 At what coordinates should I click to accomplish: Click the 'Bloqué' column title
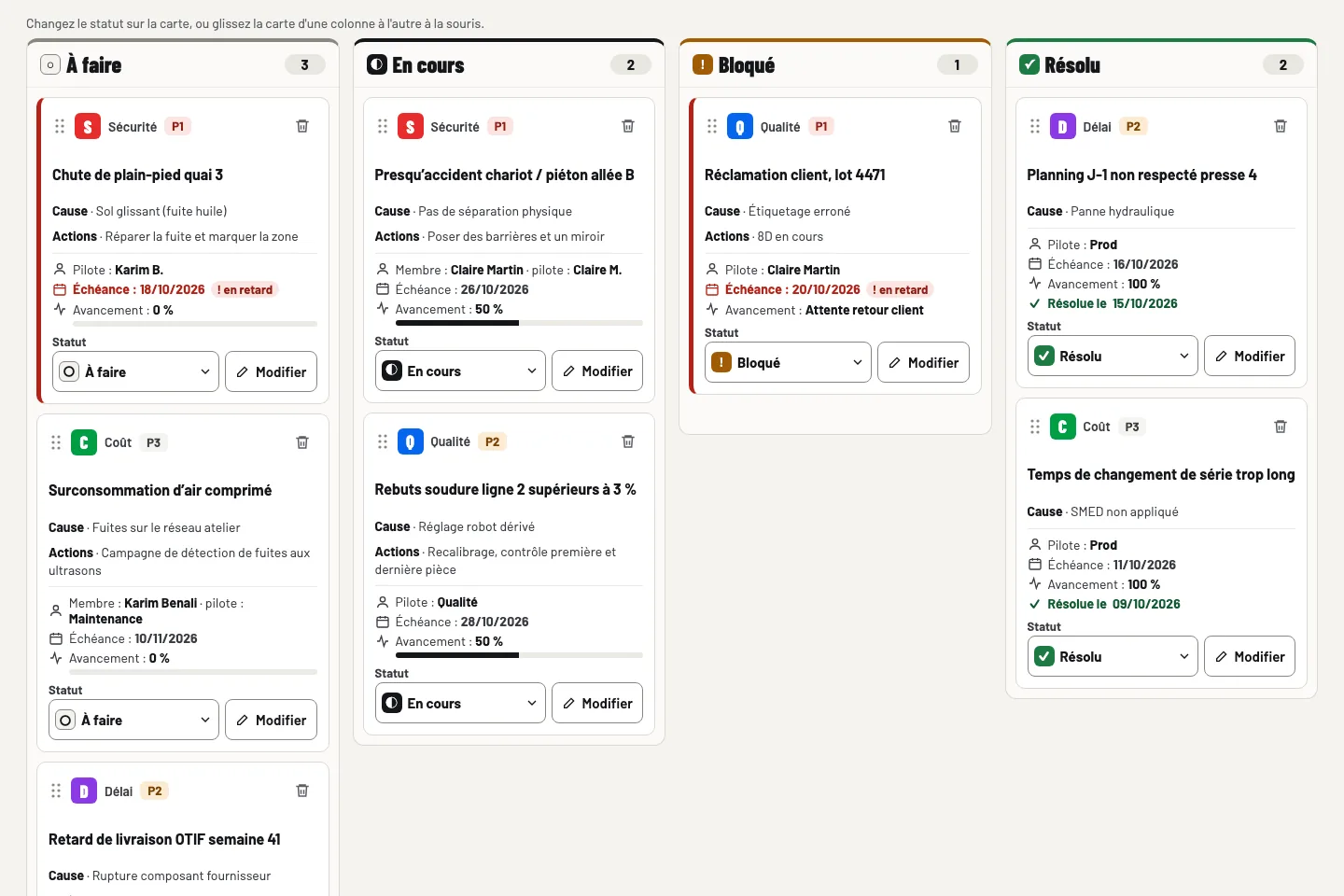(x=747, y=64)
